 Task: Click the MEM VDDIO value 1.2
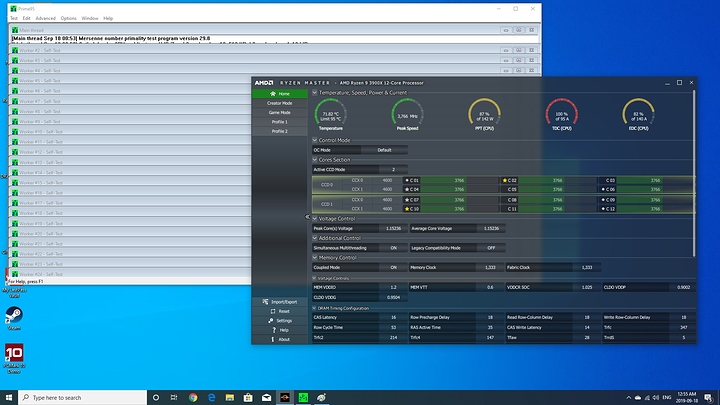click(394, 287)
